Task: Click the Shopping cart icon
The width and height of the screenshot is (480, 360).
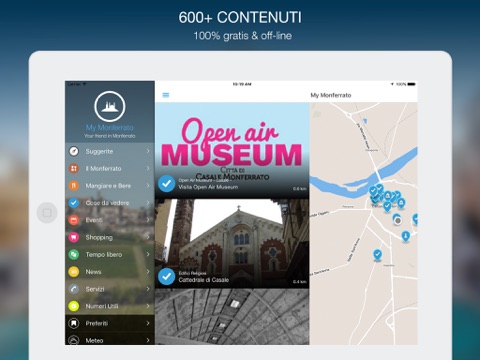Action: coord(74,237)
